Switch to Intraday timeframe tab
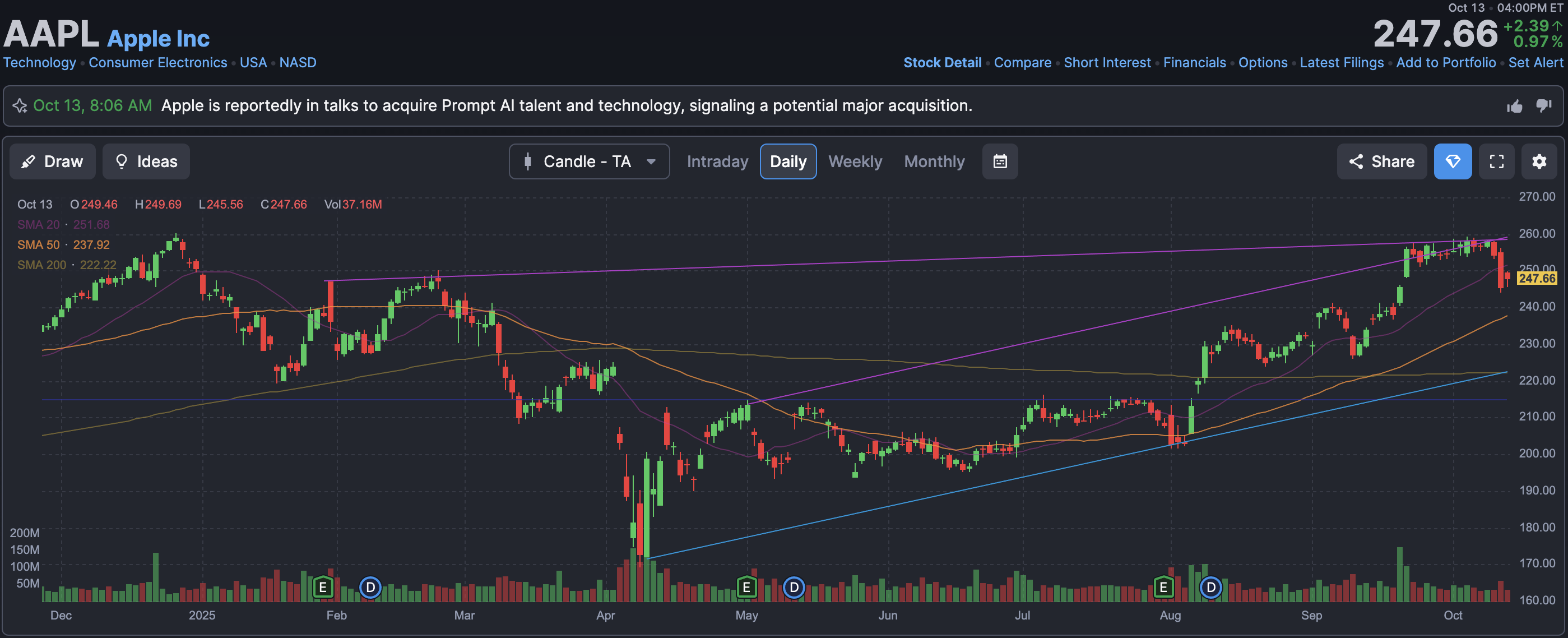Viewport: 1568px width, 638px height. pos(717,161)
